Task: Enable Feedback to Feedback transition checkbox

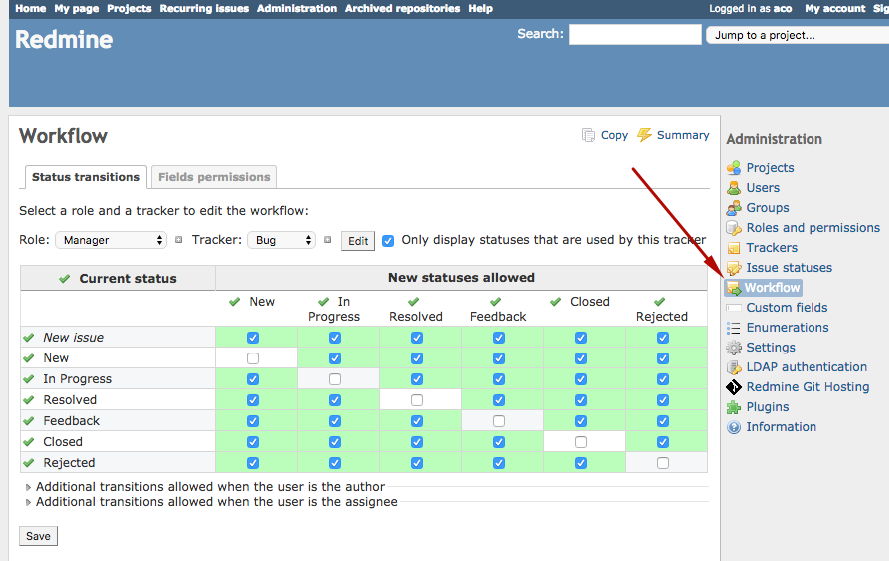Action: click(x=499, y=421)
